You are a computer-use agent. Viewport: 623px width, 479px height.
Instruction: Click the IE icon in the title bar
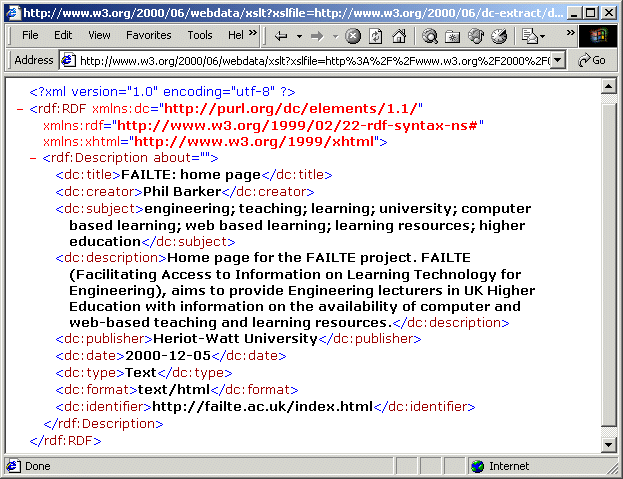tap(13, 12)
